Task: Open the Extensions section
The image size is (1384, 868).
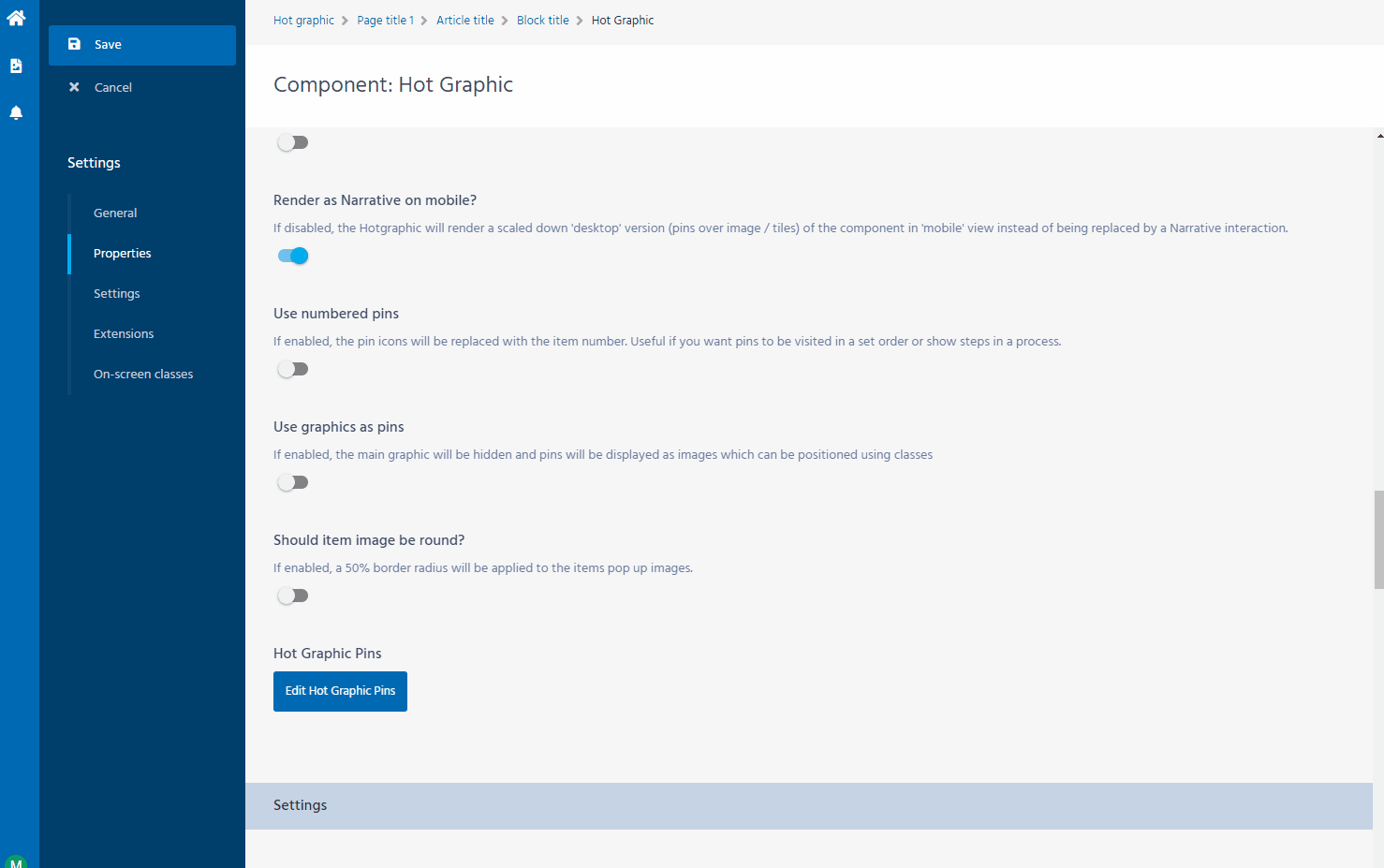Action: click(123, 333)
